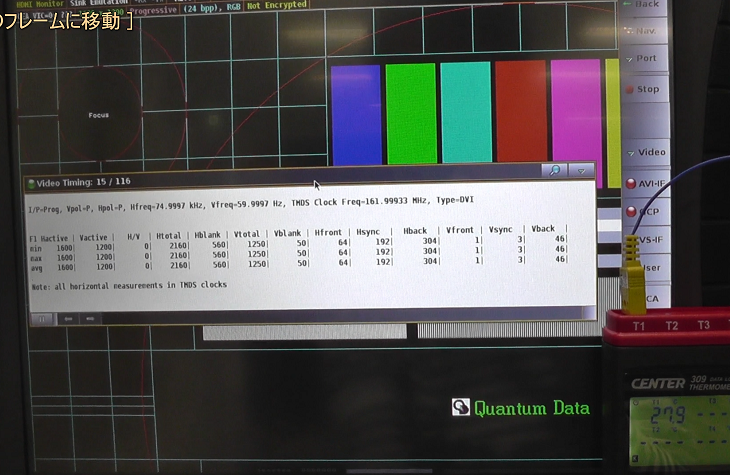Expand the Port dropdown in sidebar

[644, 59]
